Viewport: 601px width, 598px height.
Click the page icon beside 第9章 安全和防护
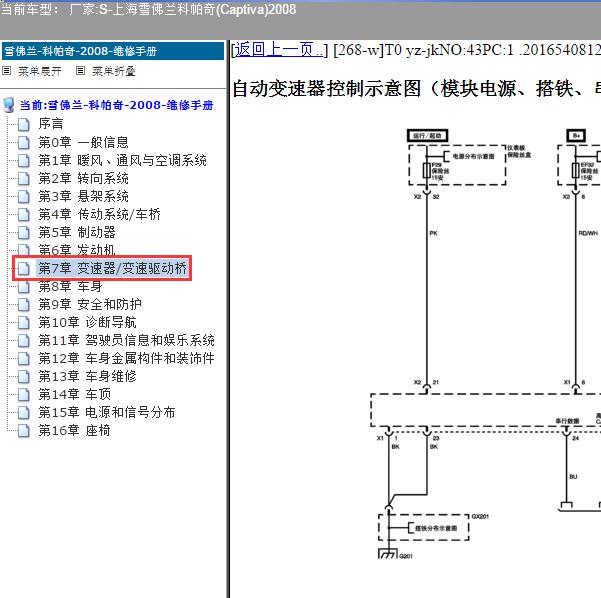24,304
